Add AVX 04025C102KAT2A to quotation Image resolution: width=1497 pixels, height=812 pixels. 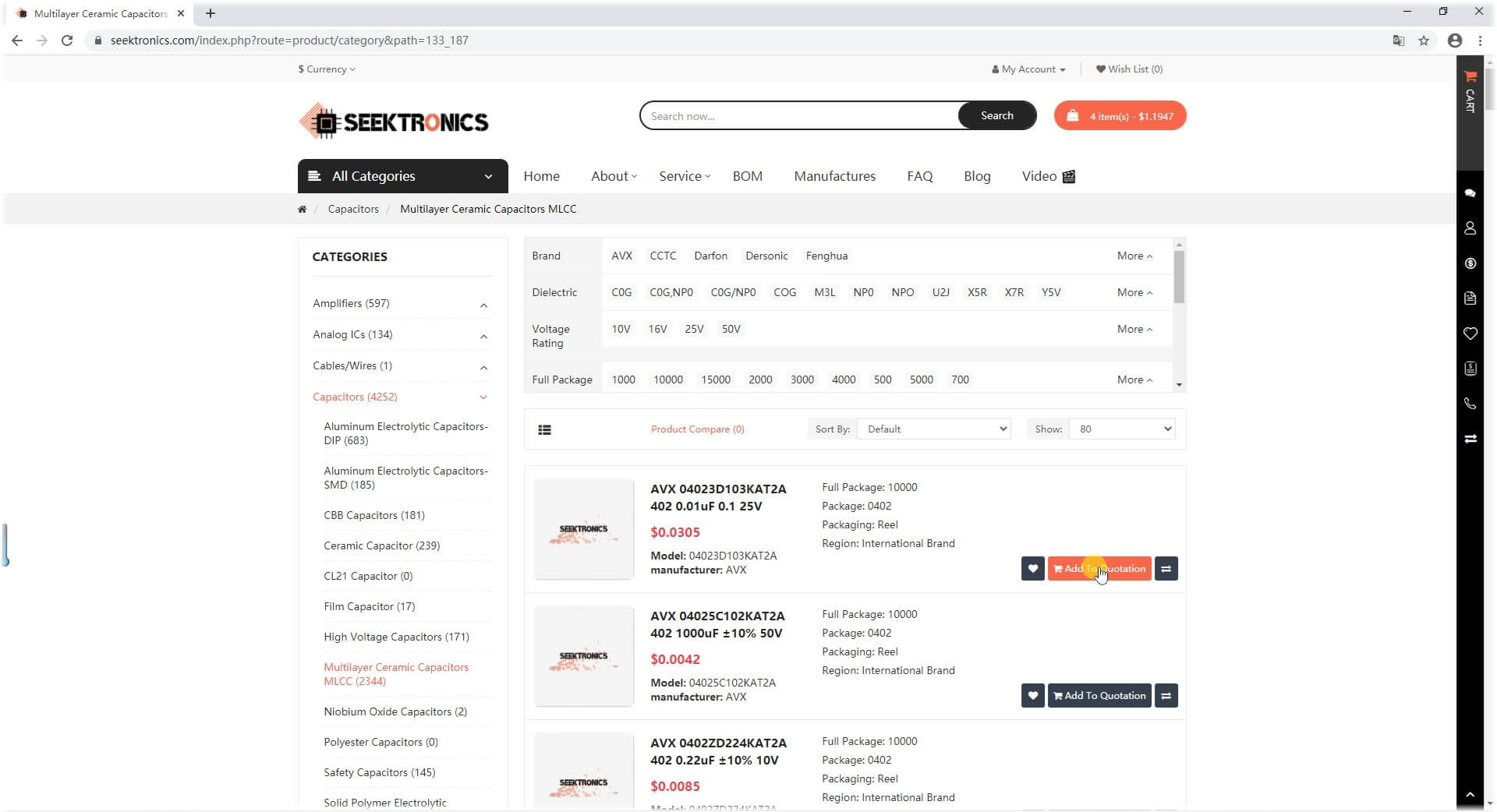click(1099, 696)
